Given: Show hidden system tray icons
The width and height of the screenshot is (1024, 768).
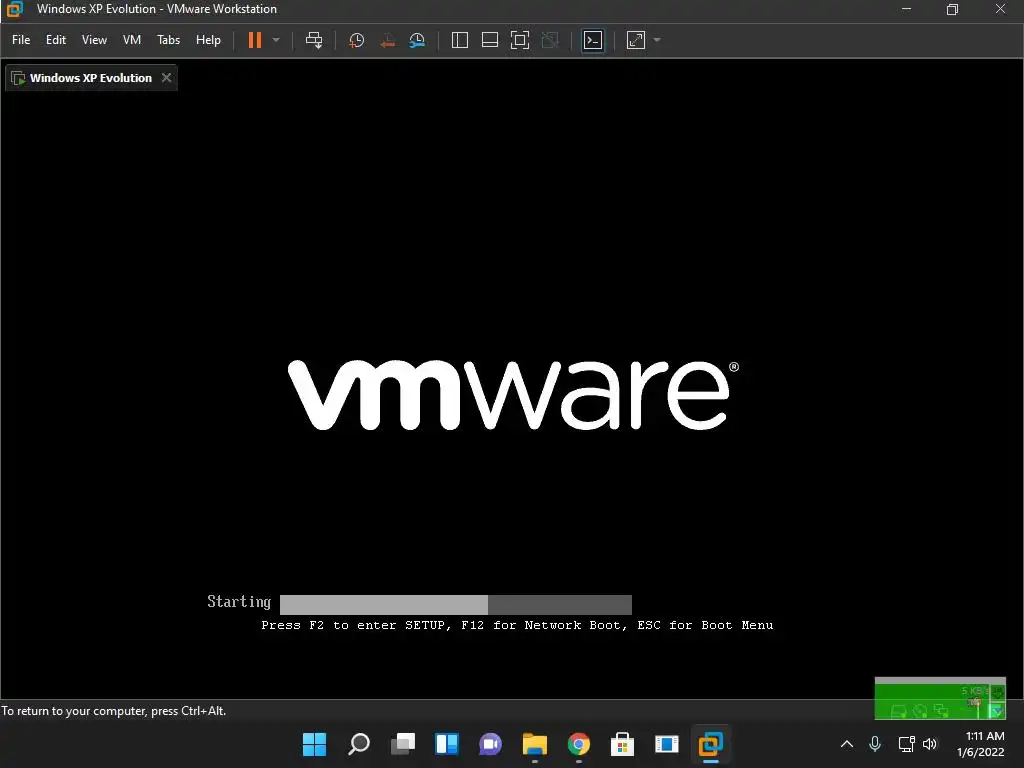Looking at the screenshot, I should (x=847, y=744).
